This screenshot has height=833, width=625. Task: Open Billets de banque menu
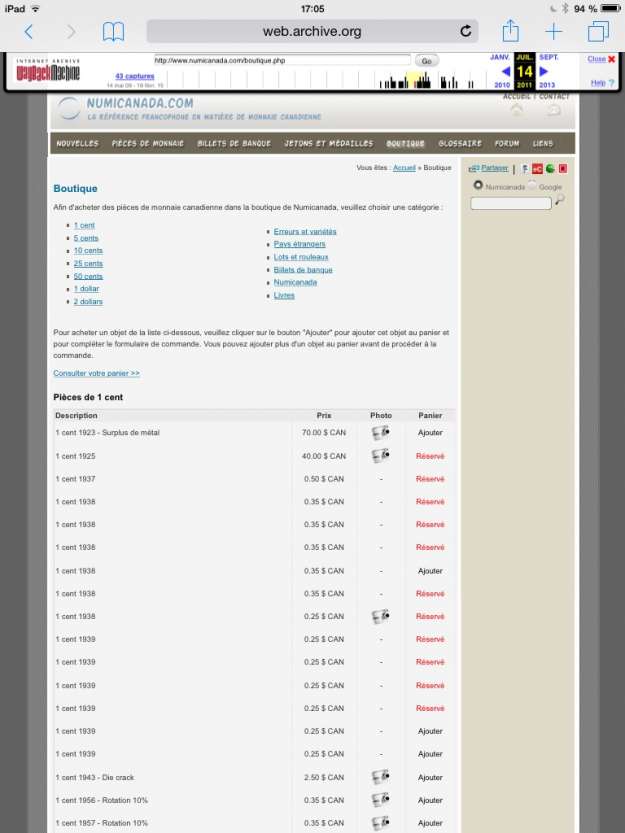[234, 143]
